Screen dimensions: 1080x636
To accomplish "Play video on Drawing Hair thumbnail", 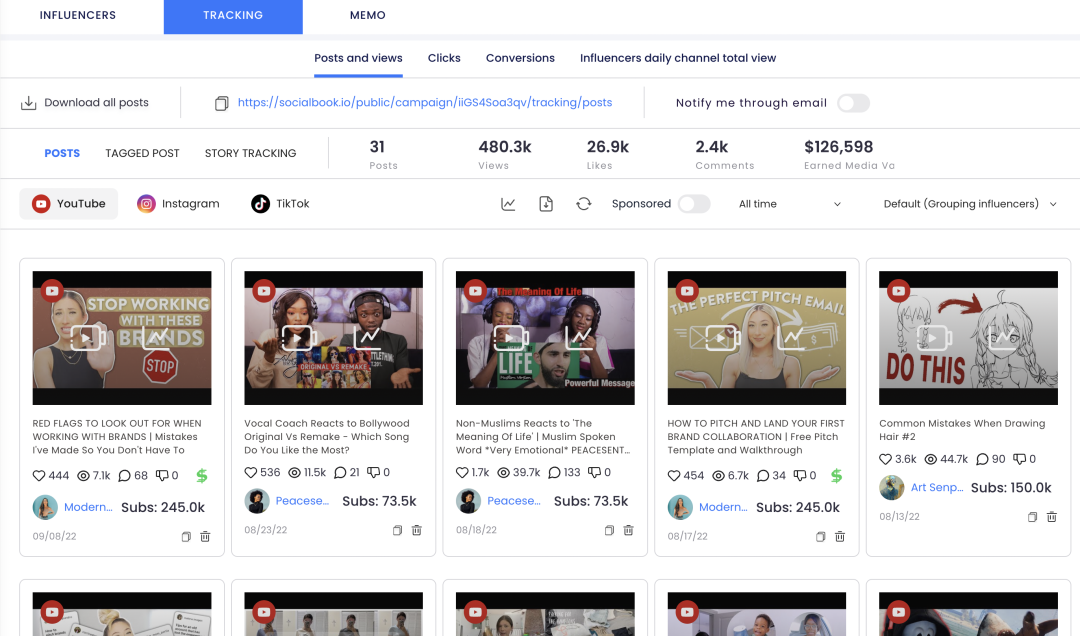I will click(935, 338).
